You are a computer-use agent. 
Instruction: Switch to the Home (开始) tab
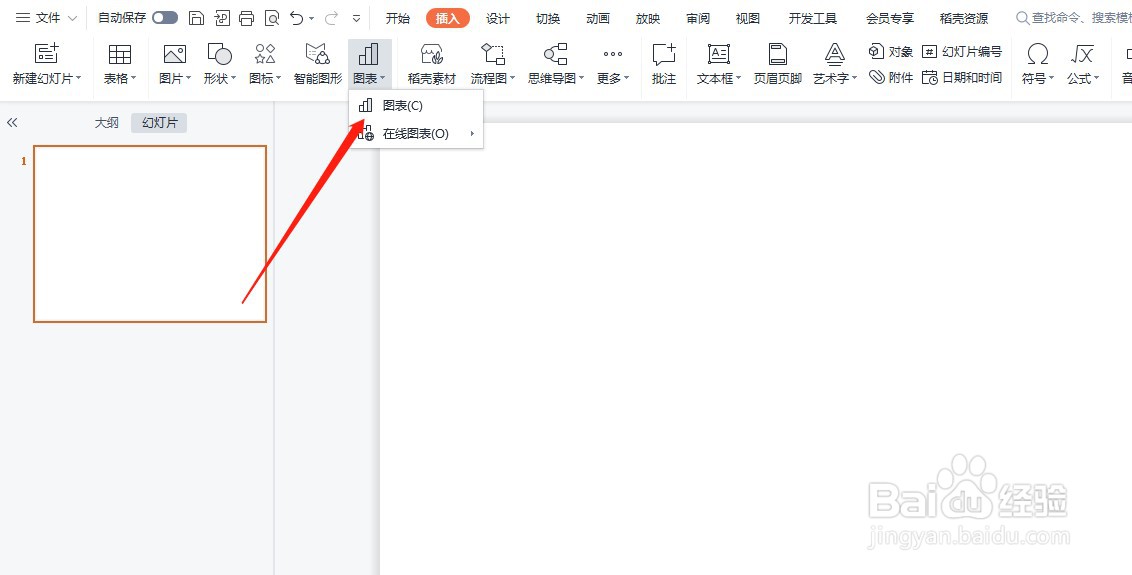click(x=397, y=18)
